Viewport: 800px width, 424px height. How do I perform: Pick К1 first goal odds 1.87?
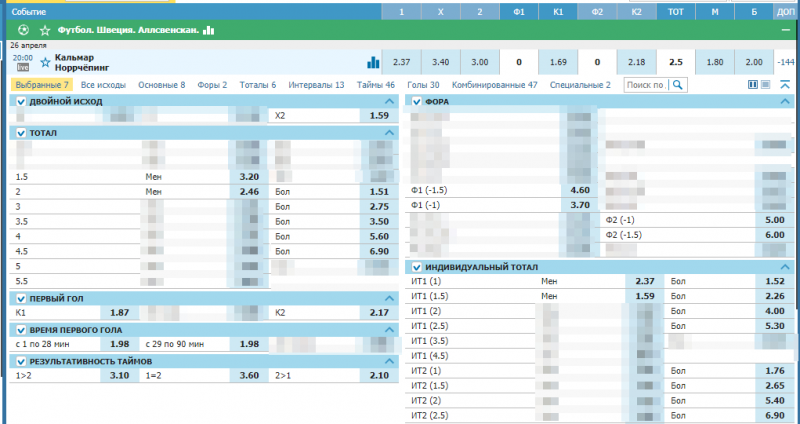coord(118,313)
